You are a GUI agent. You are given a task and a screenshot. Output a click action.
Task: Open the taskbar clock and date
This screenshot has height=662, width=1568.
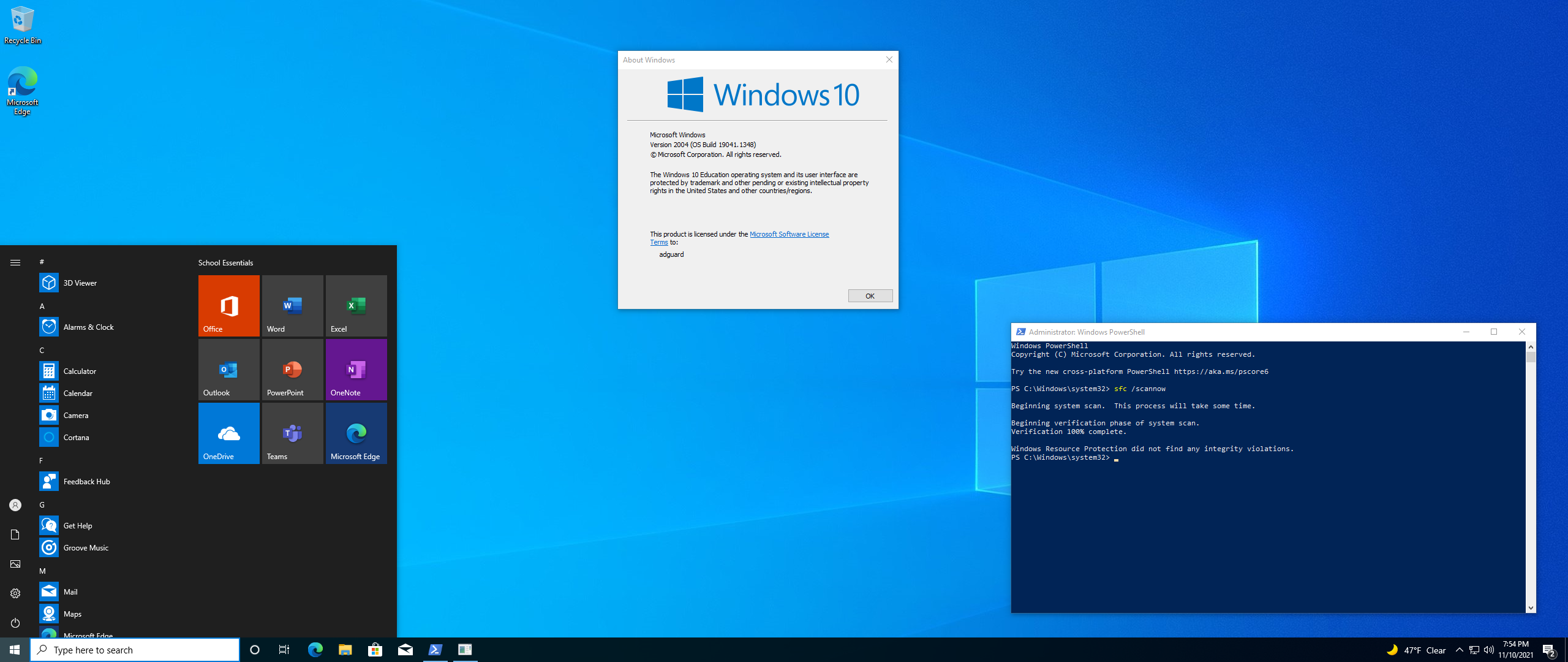tap(1516, 650)
